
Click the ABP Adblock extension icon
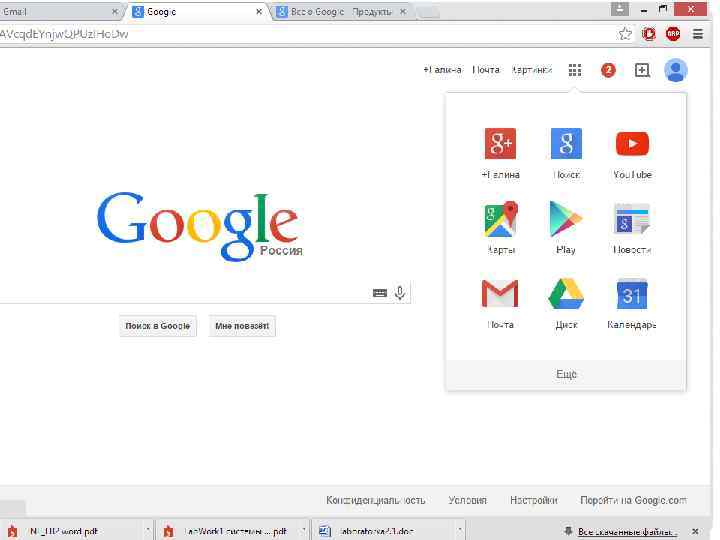(x=673, y=34)
